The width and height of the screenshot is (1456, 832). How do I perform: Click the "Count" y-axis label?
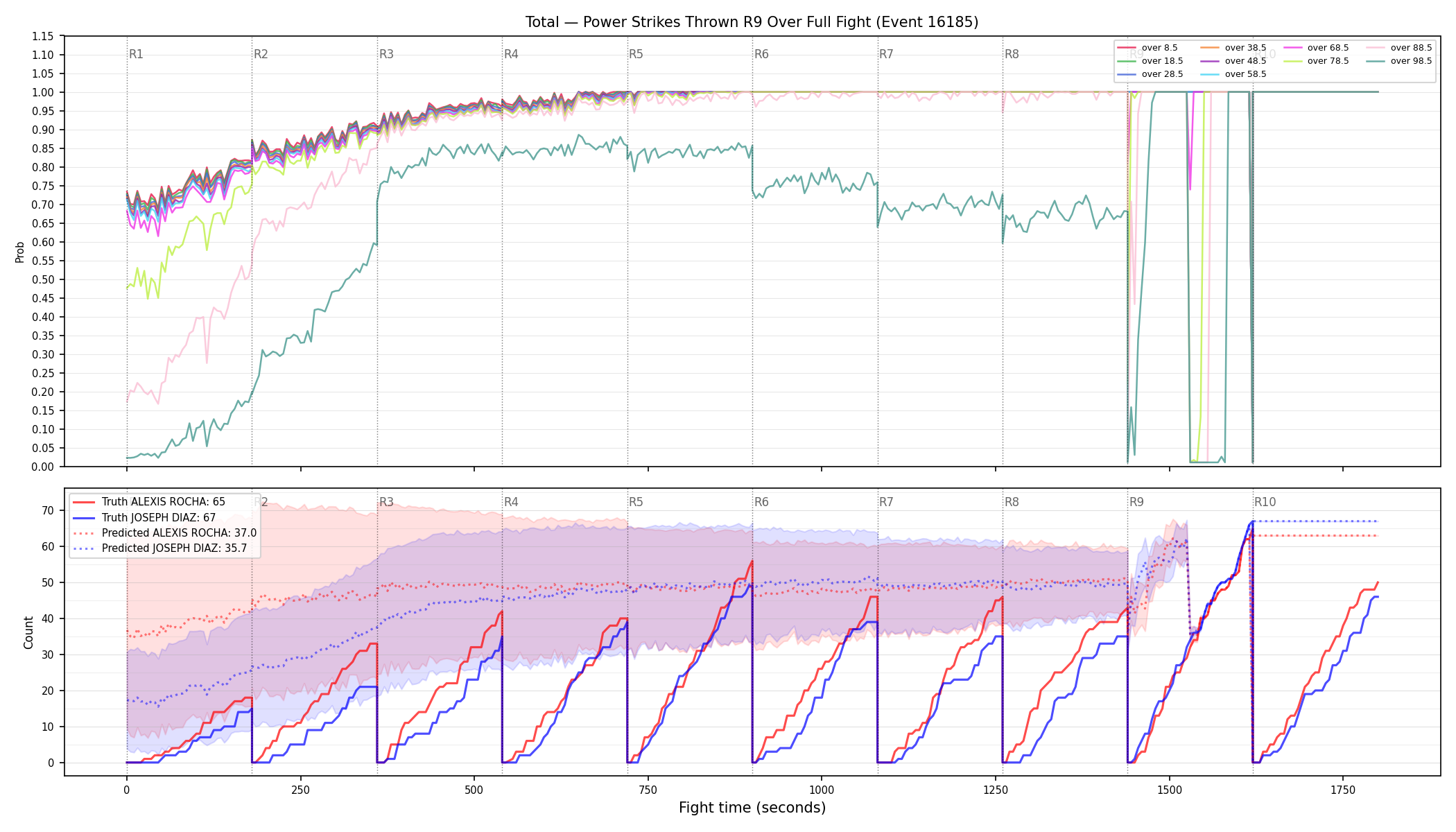28,632
